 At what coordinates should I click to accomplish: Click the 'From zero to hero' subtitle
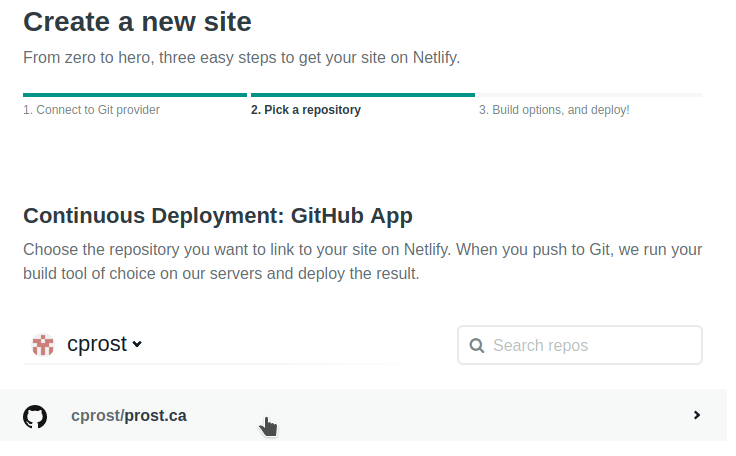[242, 58]
